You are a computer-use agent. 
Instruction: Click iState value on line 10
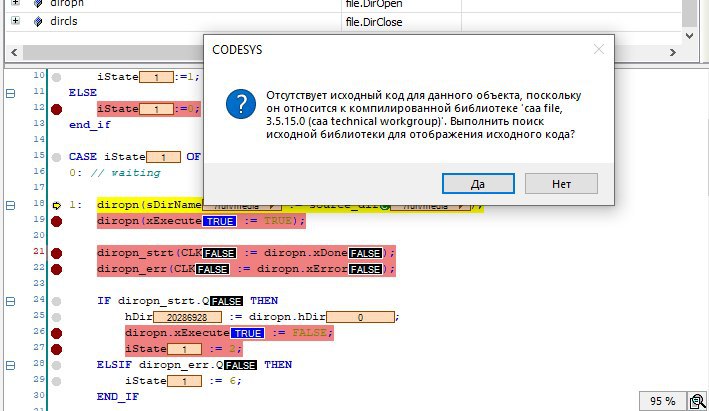[156, 77]
